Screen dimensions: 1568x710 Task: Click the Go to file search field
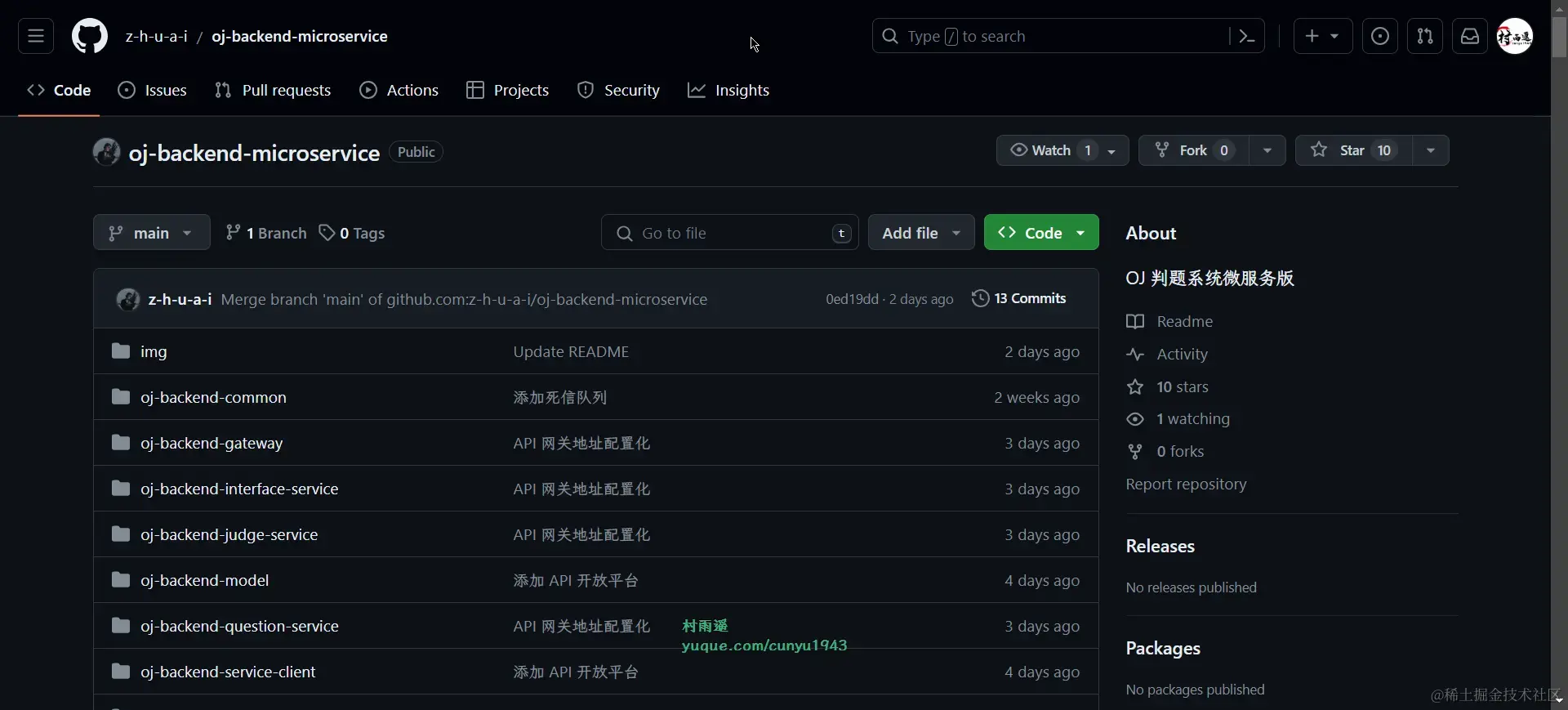[730, 233]
